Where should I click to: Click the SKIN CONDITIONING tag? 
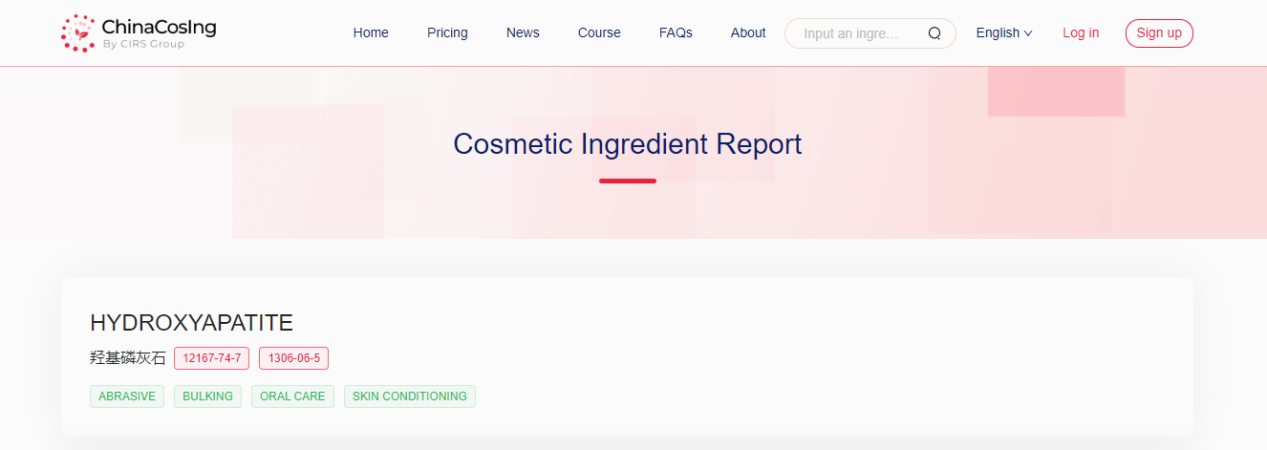pyautogui.click(x=410, y=396)
